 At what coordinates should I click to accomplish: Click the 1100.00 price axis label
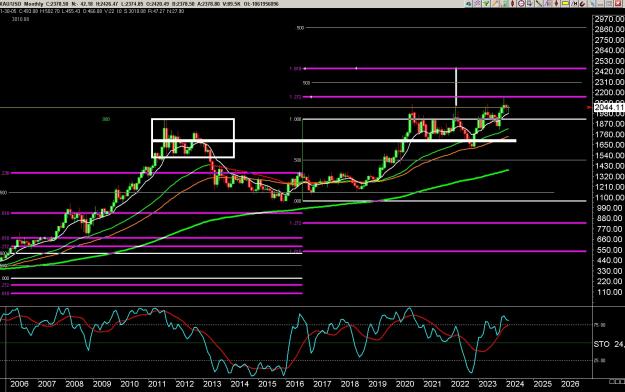click(609, 197)
